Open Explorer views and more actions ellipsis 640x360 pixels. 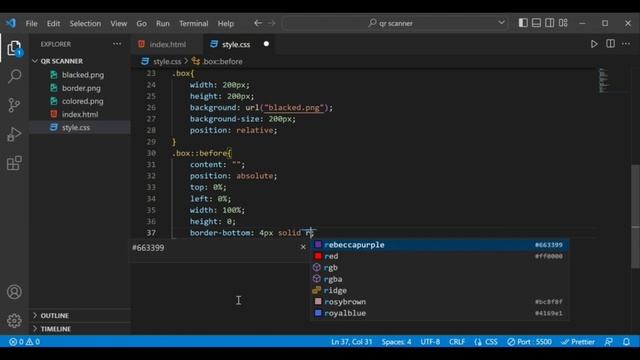117,44
